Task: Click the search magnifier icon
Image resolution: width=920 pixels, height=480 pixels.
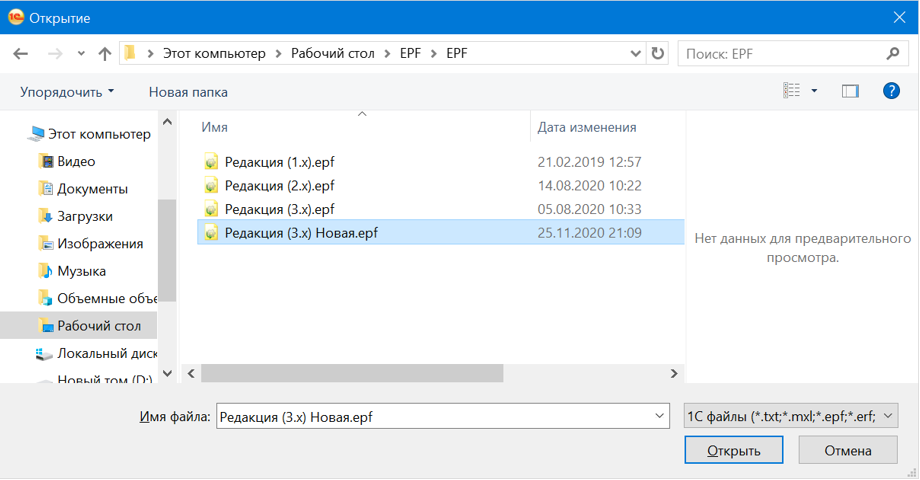Action: [893, 54]
